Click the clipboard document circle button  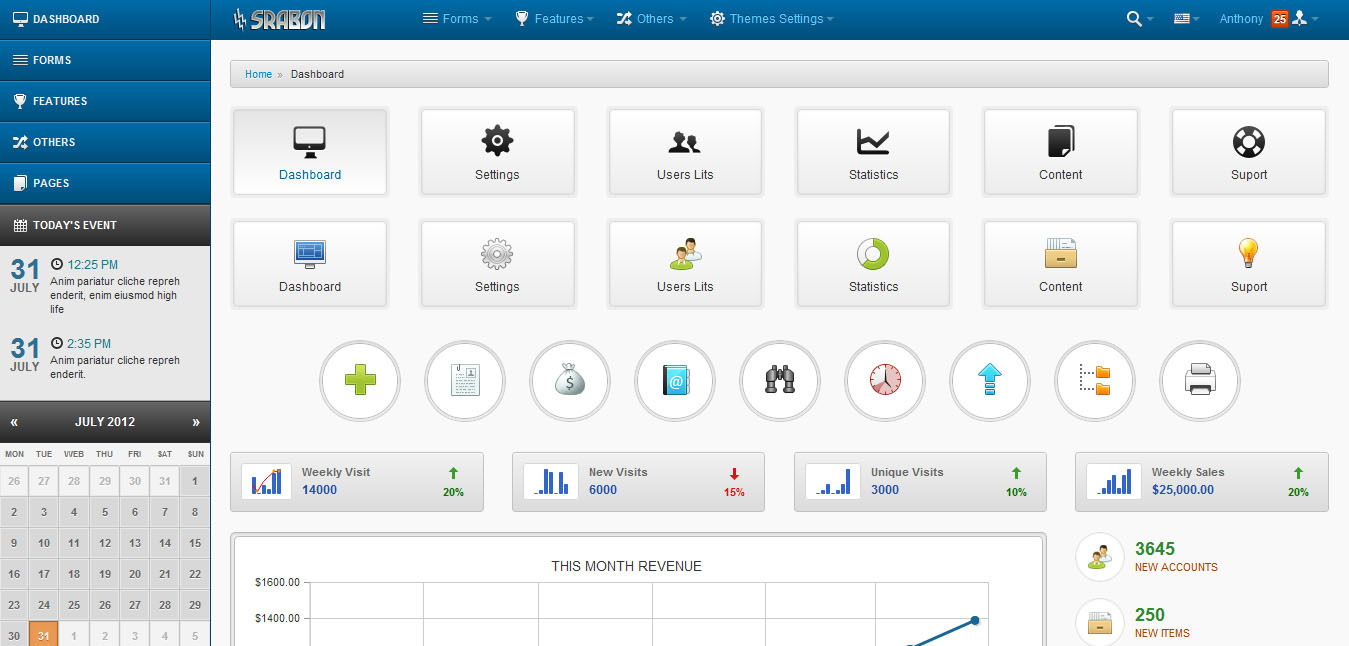(x=465, y=381)
